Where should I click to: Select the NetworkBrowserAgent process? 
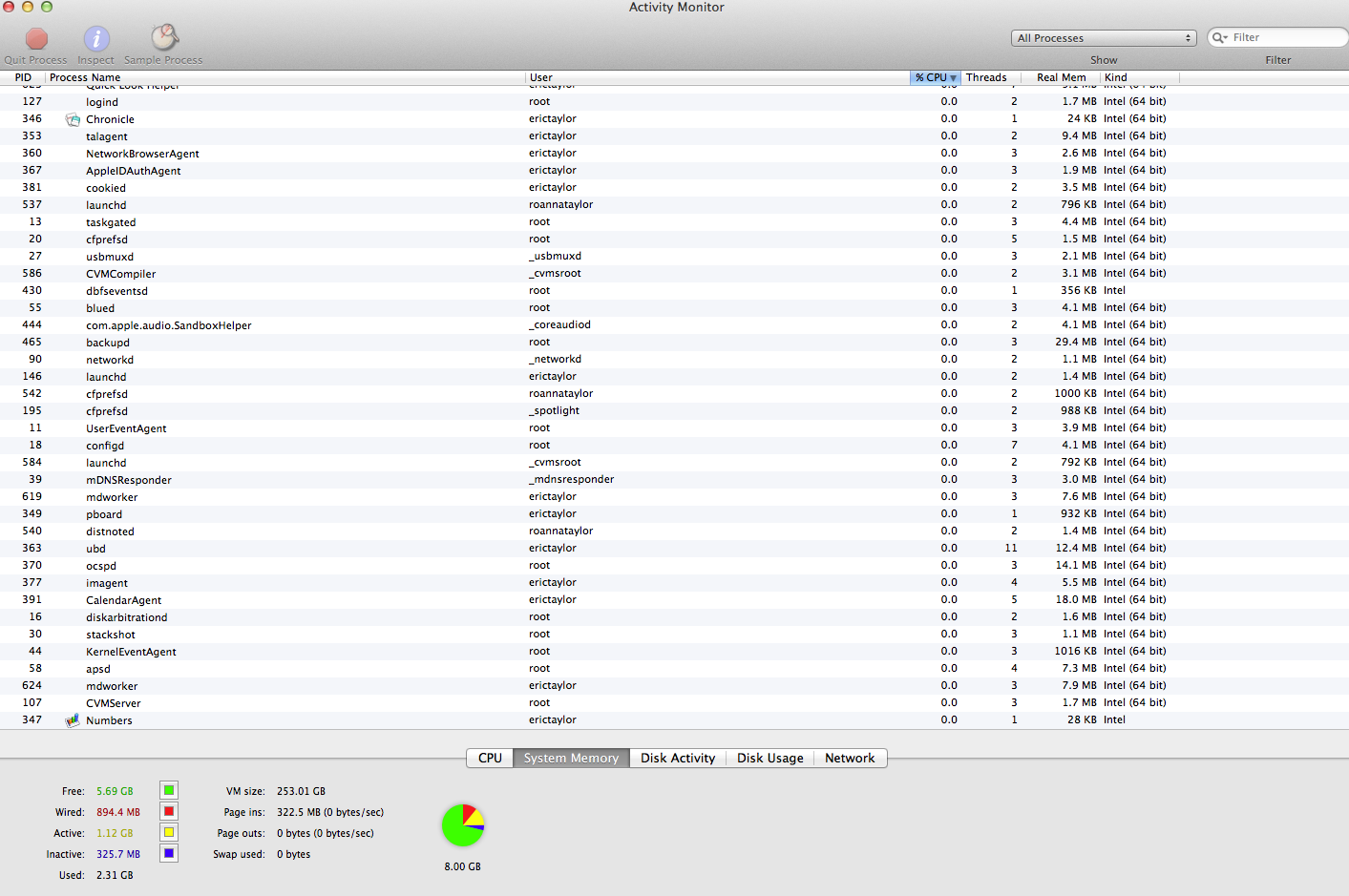pos(674,154)
